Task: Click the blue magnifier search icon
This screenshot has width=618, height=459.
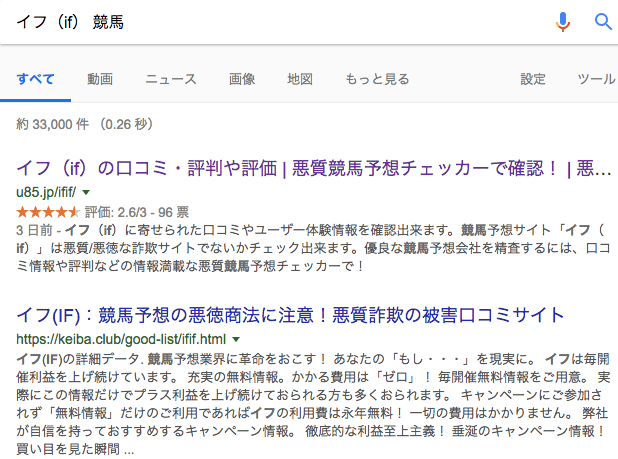Action: coord(603,22)
